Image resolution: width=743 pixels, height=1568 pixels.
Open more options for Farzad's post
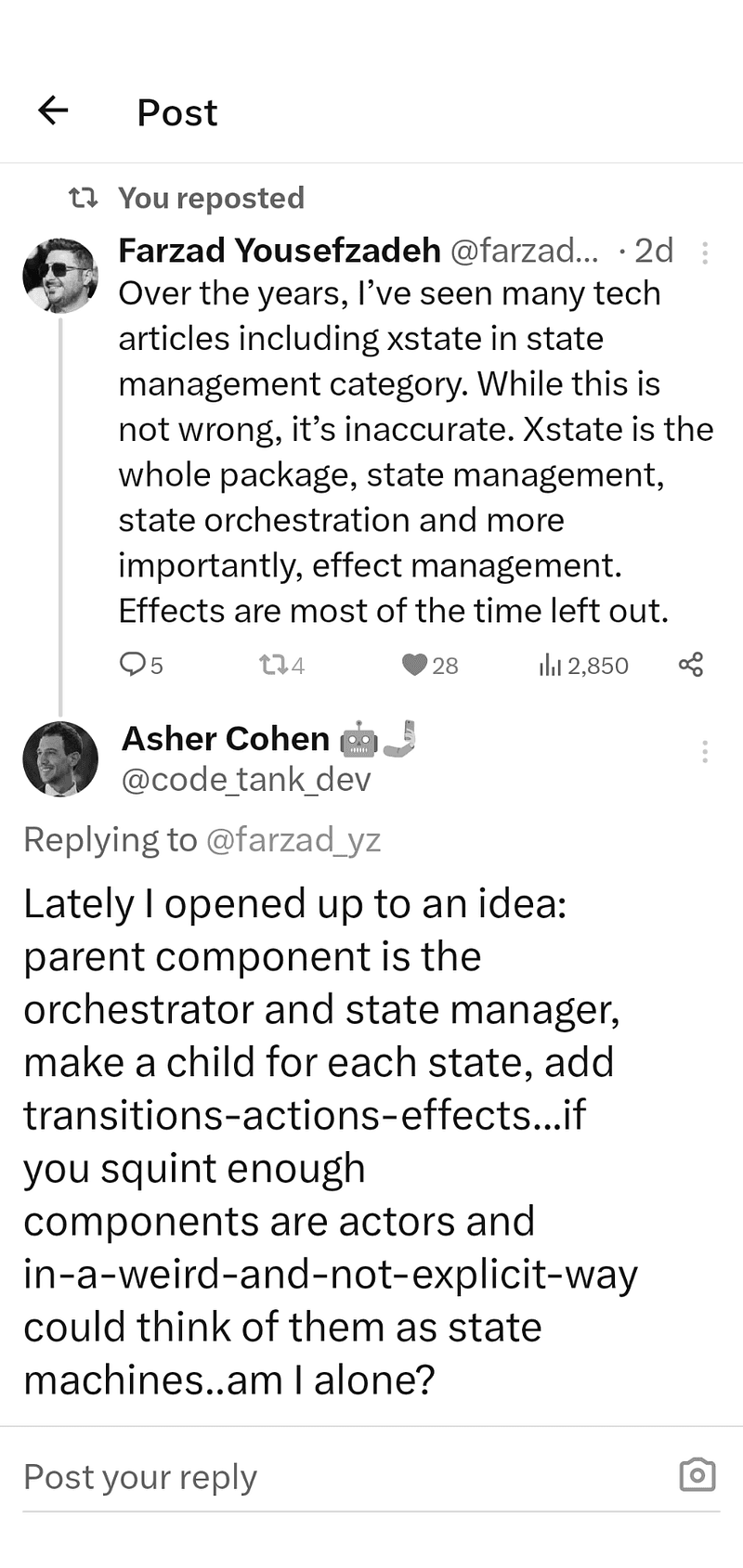click(705, 253)
